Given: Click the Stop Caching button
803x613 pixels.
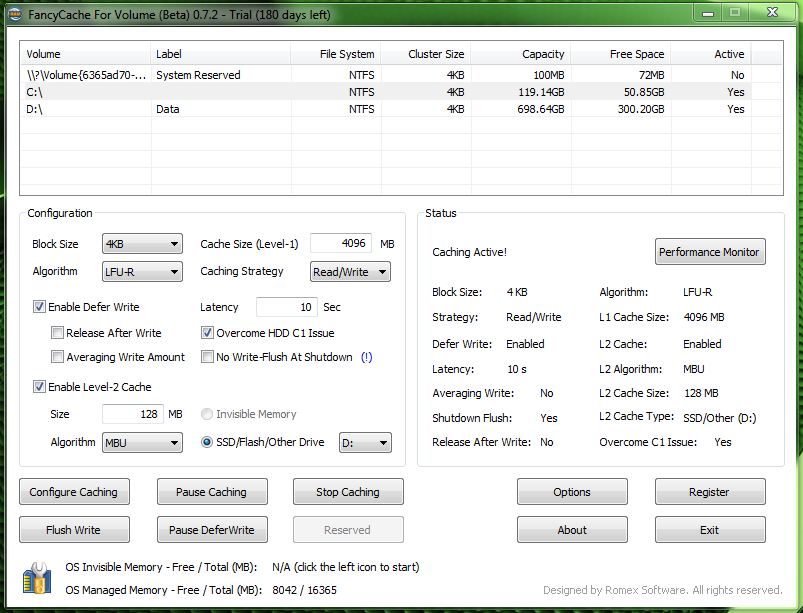Looking at the screenshot, I should pyautogui.click(x=348, y=492).
